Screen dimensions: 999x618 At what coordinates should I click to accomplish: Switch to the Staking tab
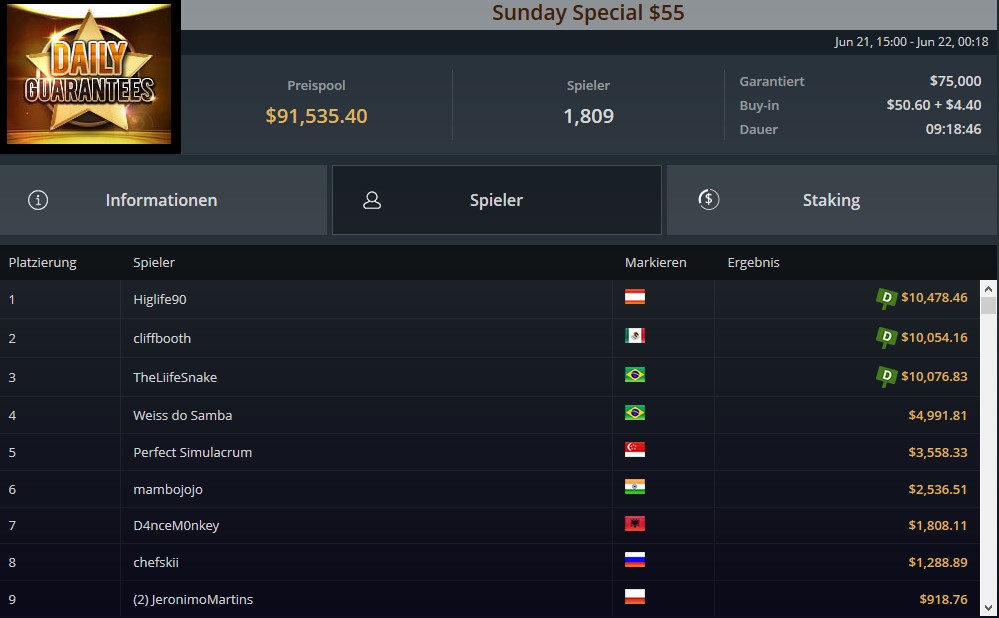click(x=831, y=200)
